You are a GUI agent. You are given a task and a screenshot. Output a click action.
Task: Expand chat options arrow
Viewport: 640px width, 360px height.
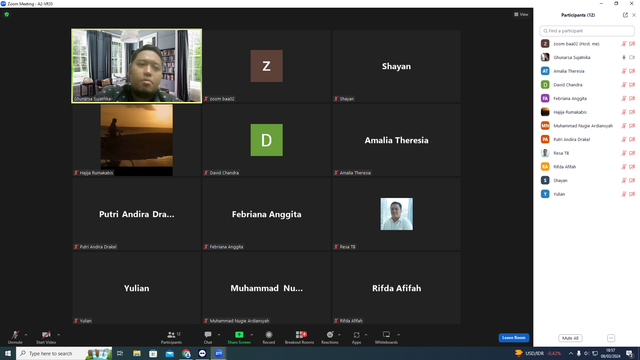click(219, 335)
